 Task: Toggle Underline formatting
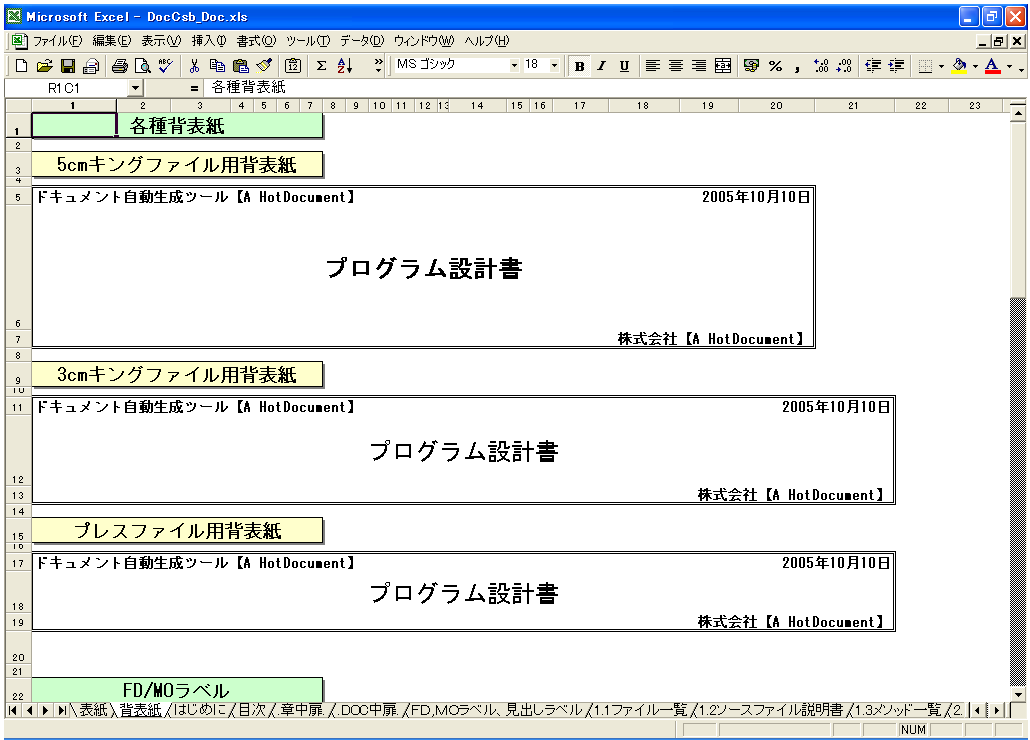coord(624,66)
